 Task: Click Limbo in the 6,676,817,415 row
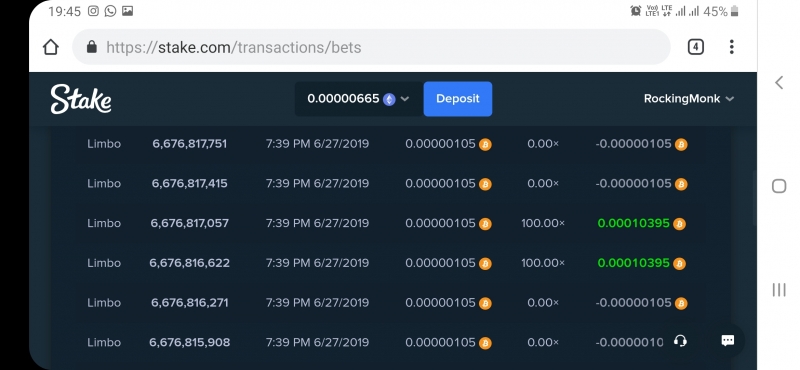click(104, 184)
